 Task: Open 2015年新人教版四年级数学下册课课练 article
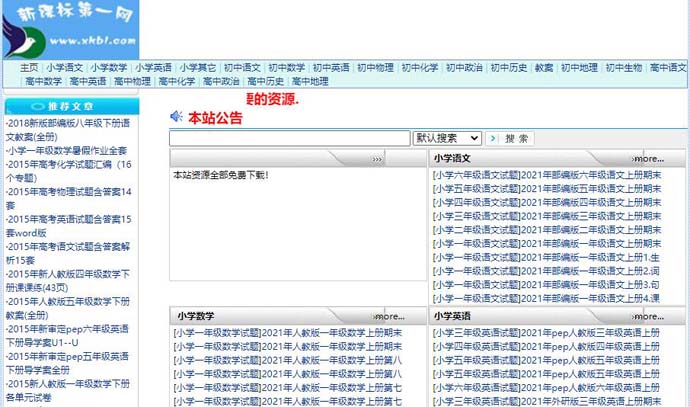pos(68,281)
